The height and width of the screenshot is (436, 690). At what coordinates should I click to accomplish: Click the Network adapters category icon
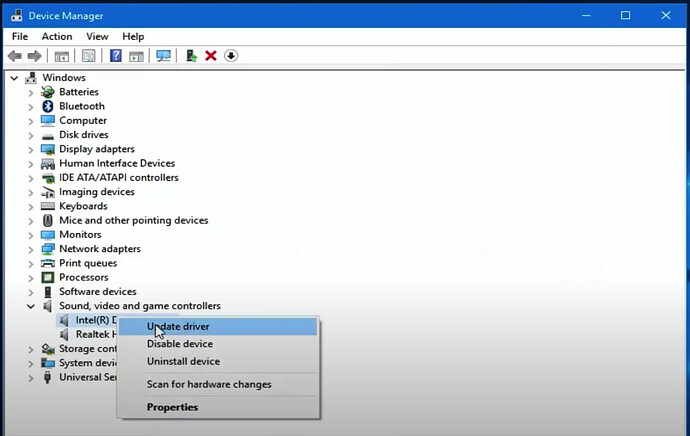pos(48,249)
